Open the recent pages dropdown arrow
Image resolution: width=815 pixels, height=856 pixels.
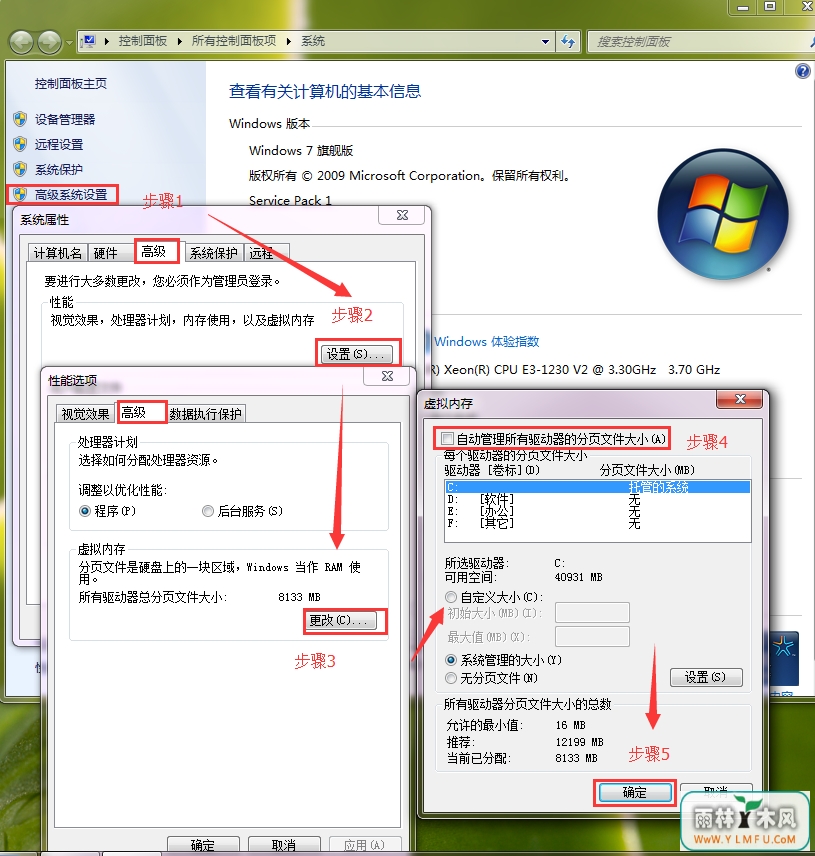(x=69, y=43)
